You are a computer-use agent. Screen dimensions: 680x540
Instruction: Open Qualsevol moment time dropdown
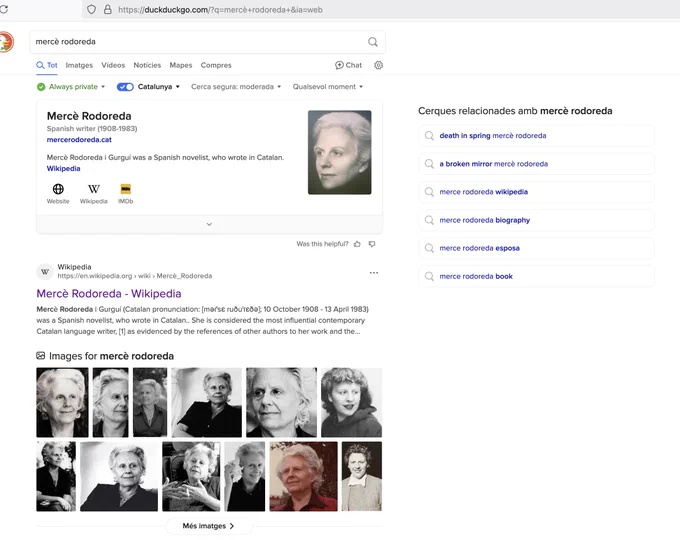(x=327, y=87)
